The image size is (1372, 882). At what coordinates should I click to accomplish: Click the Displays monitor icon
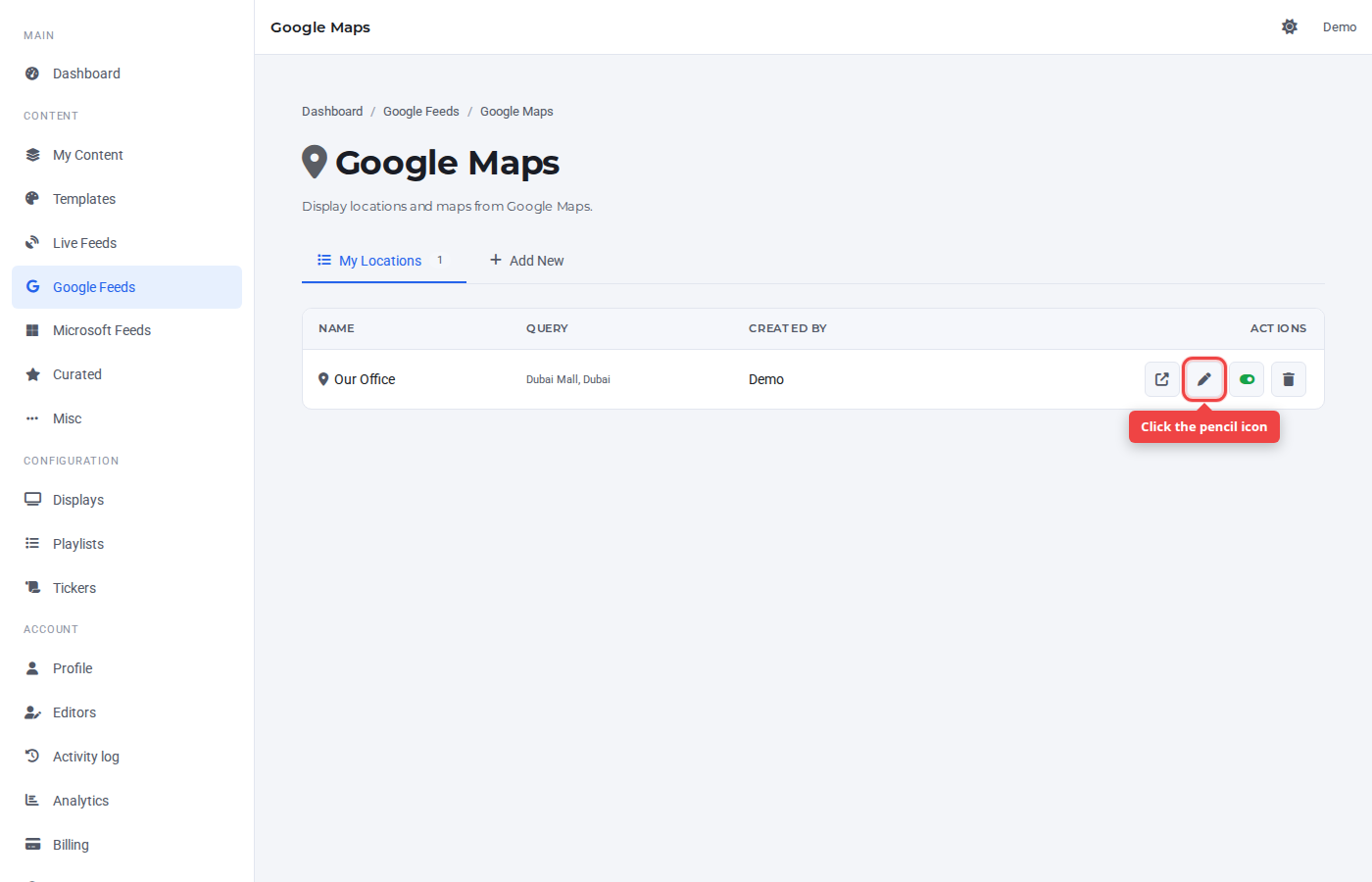32,499
